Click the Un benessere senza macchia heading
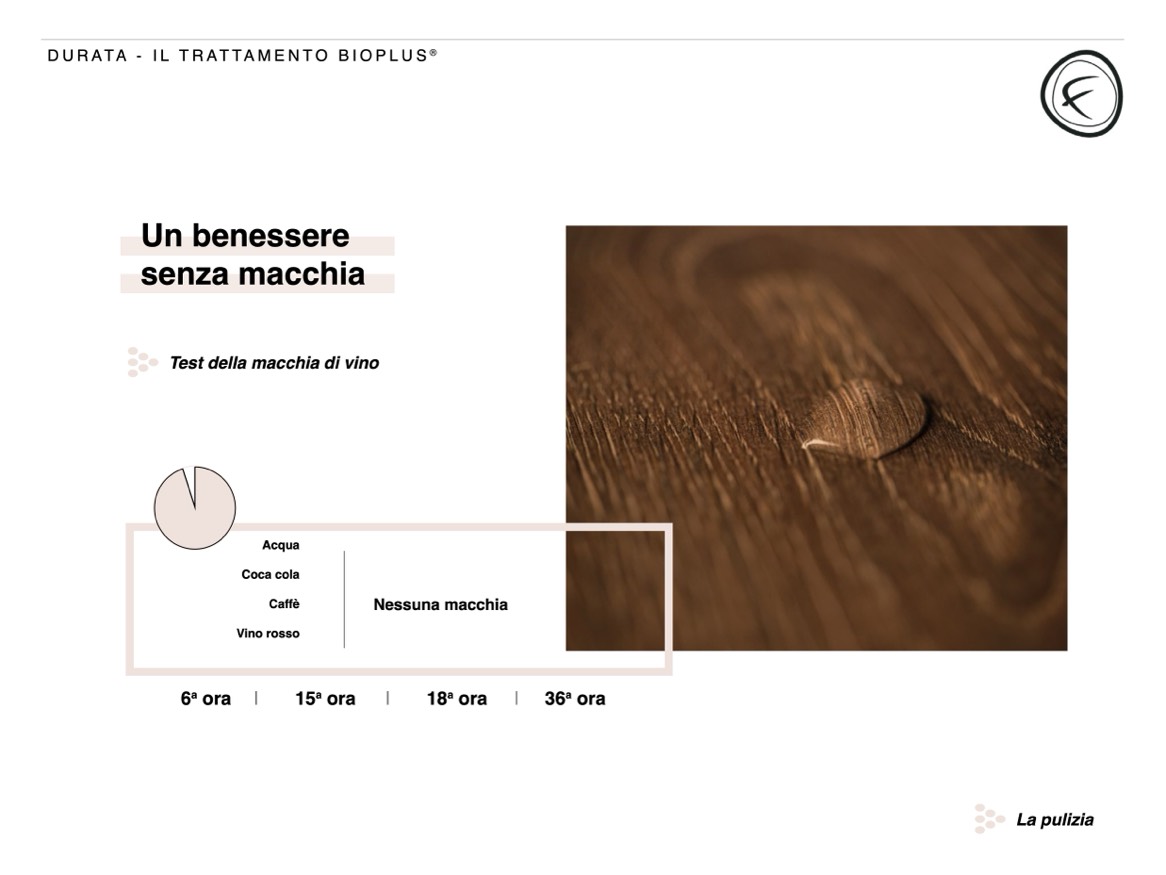Image resolution: width=1166 pixels, height=875 pixels. [x=252, y=255]
